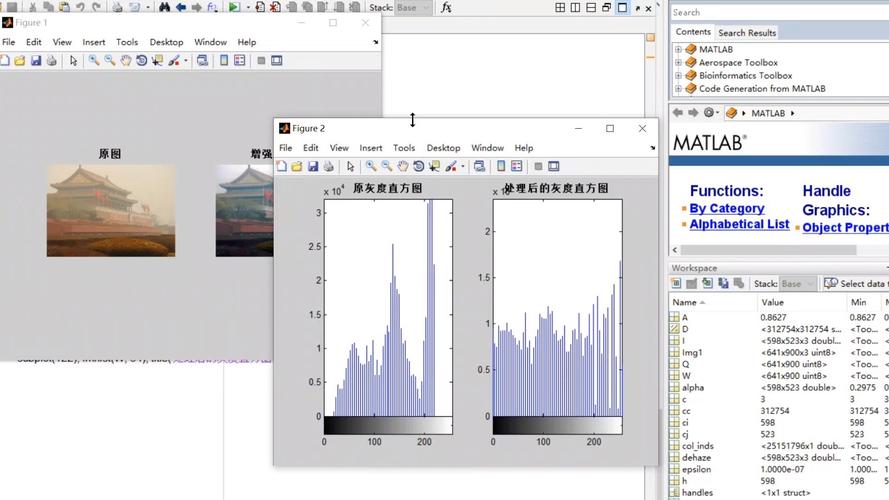Save icon in Figure 1 toolbar
The image size is (889, 500).
tap(36, 61)
